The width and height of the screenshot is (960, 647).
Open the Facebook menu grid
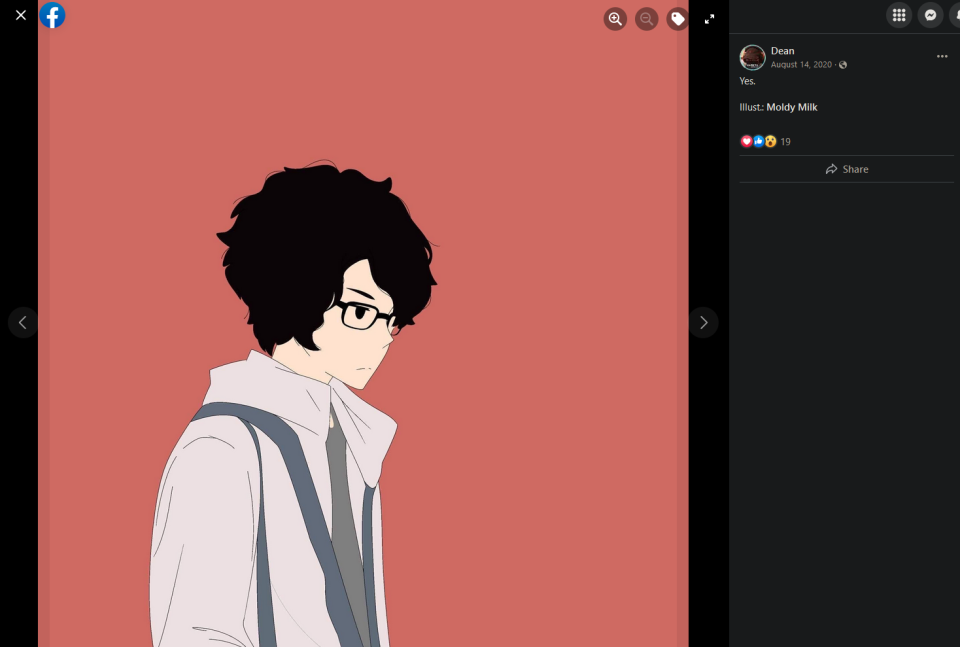(x=899, y=15)
